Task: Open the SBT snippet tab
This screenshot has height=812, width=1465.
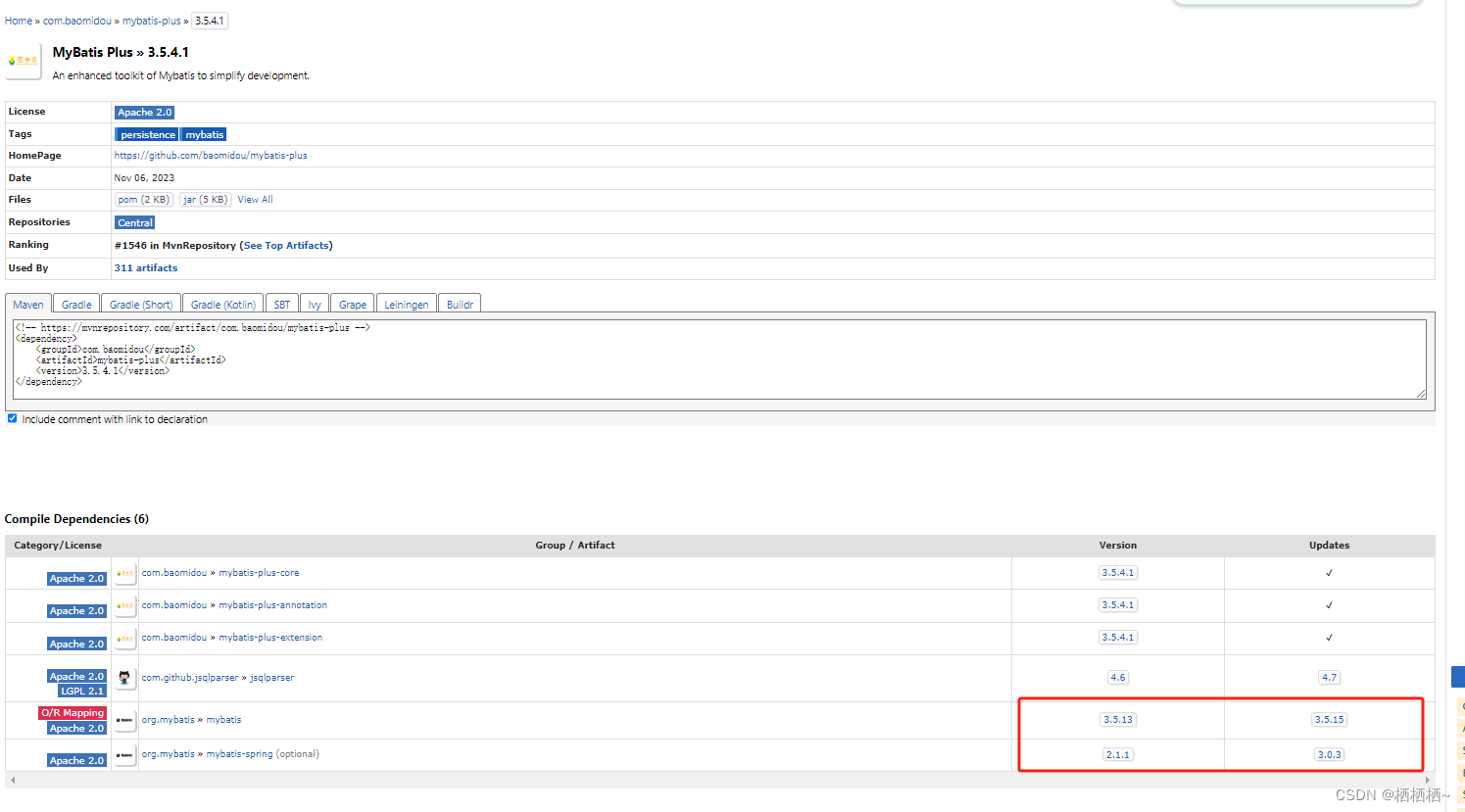Action: (x=281, y=304)
